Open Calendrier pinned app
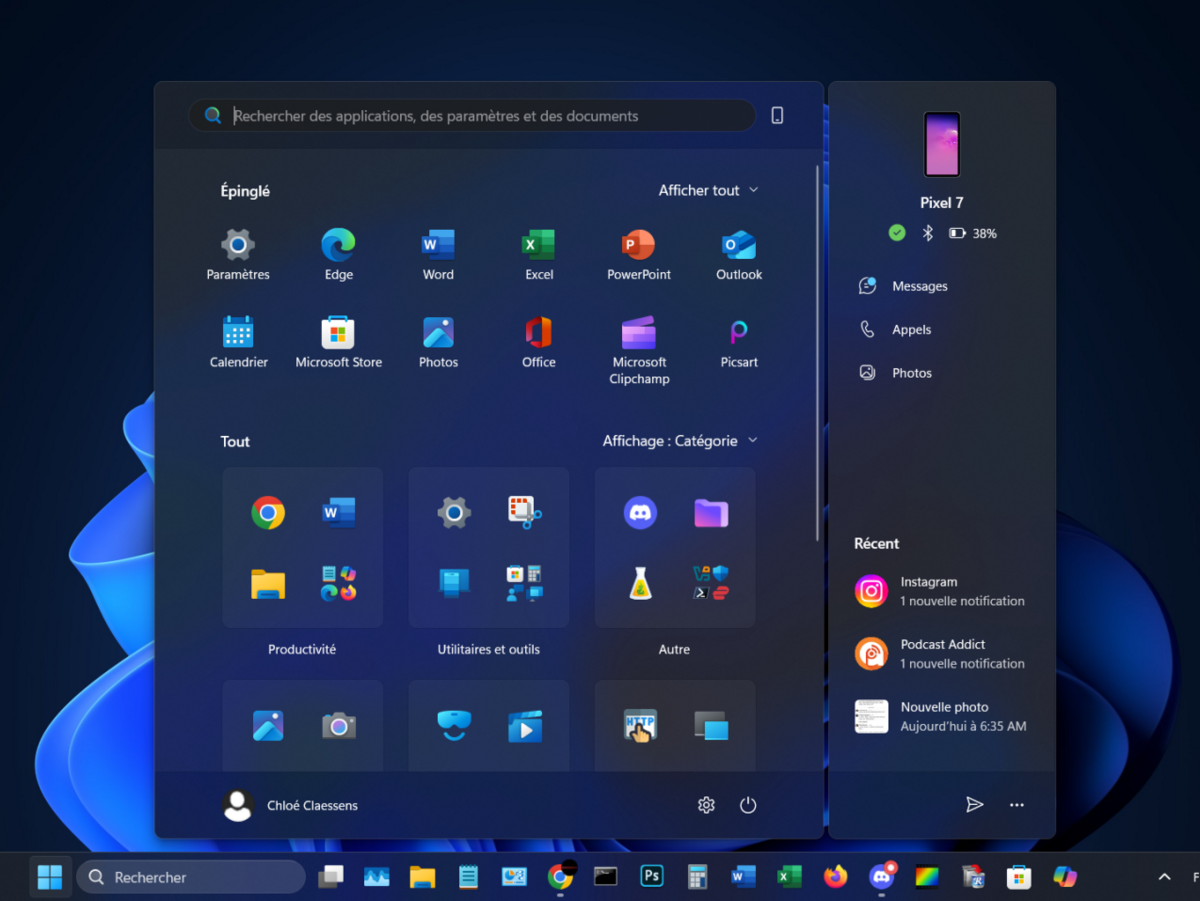The image size is (1200, 901). pos(238,343)
